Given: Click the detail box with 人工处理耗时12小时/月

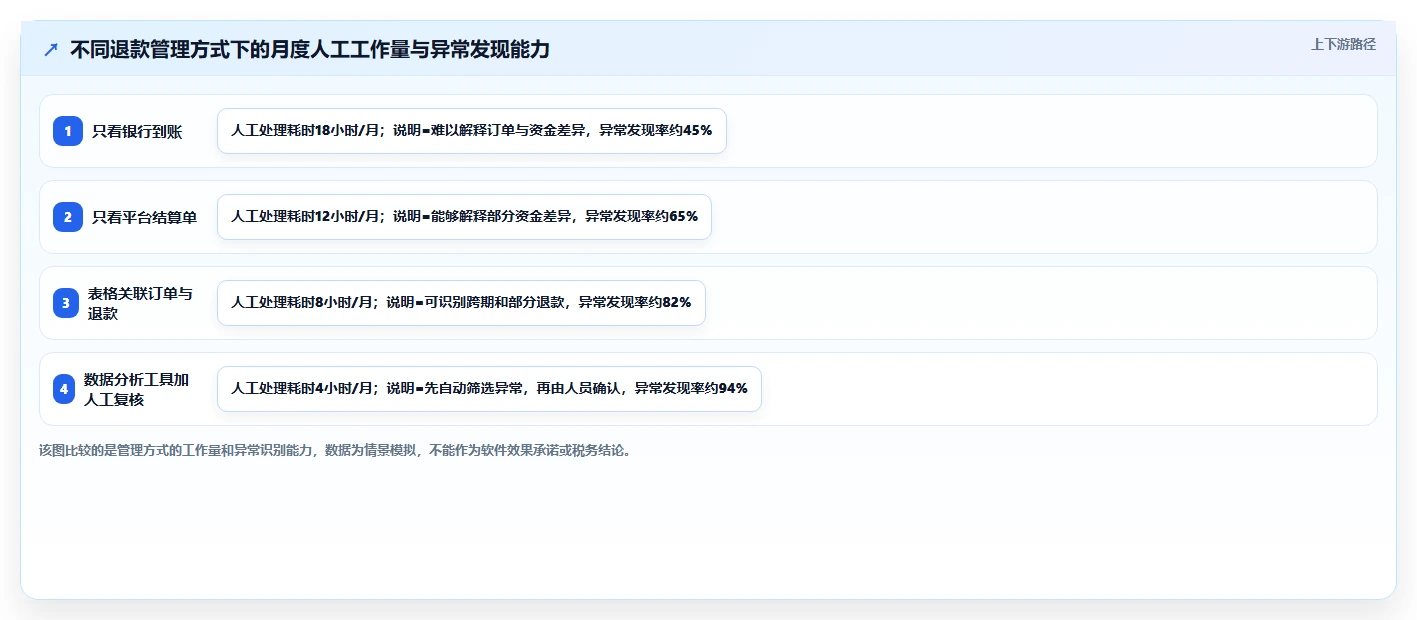Looking at the screenshot, I should click(x=464, y=217).
